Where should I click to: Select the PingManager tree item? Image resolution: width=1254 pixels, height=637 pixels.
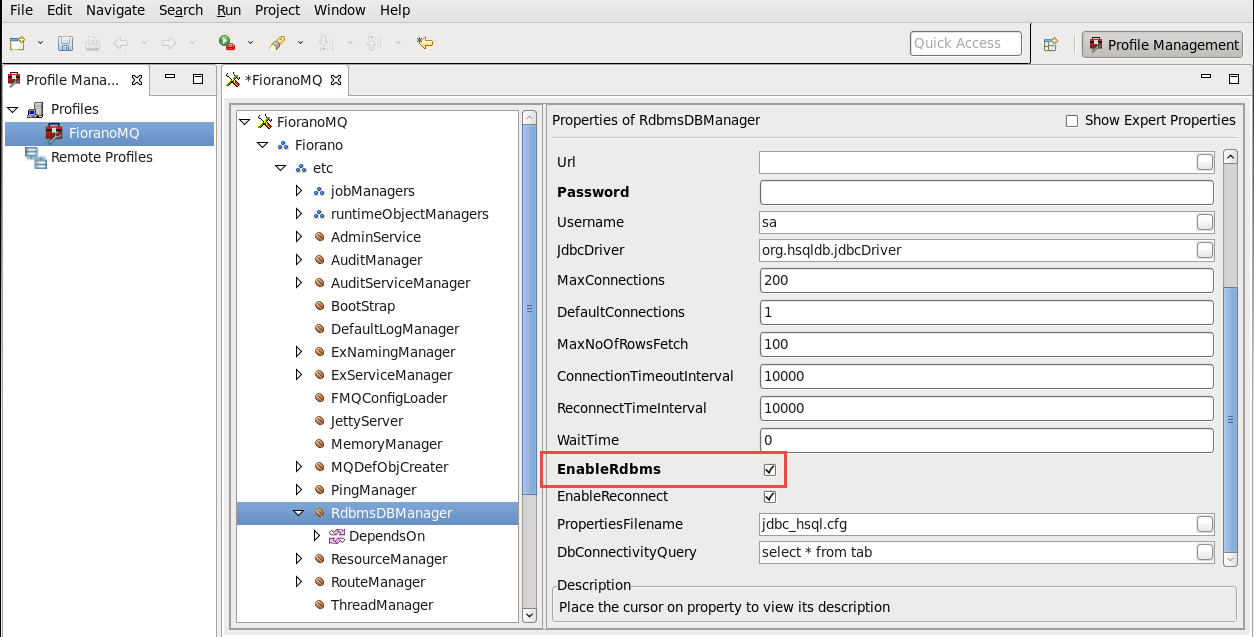[x=373, y=490]
